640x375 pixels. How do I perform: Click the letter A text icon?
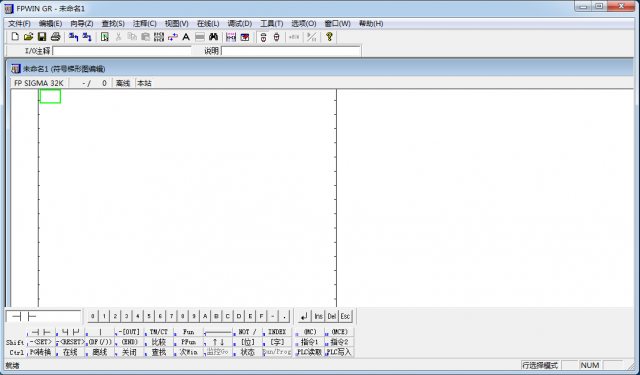click(186, 37)
